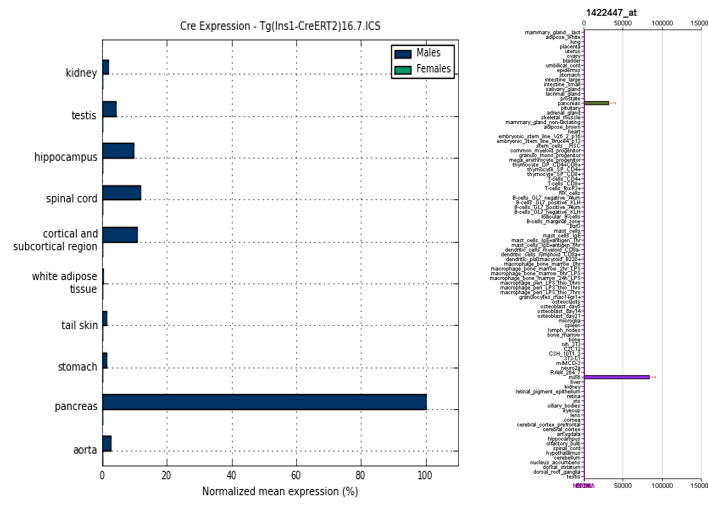Click the 'white adipose tissue' axis label
Screen dimensions: 708x508
click(64, 283)
